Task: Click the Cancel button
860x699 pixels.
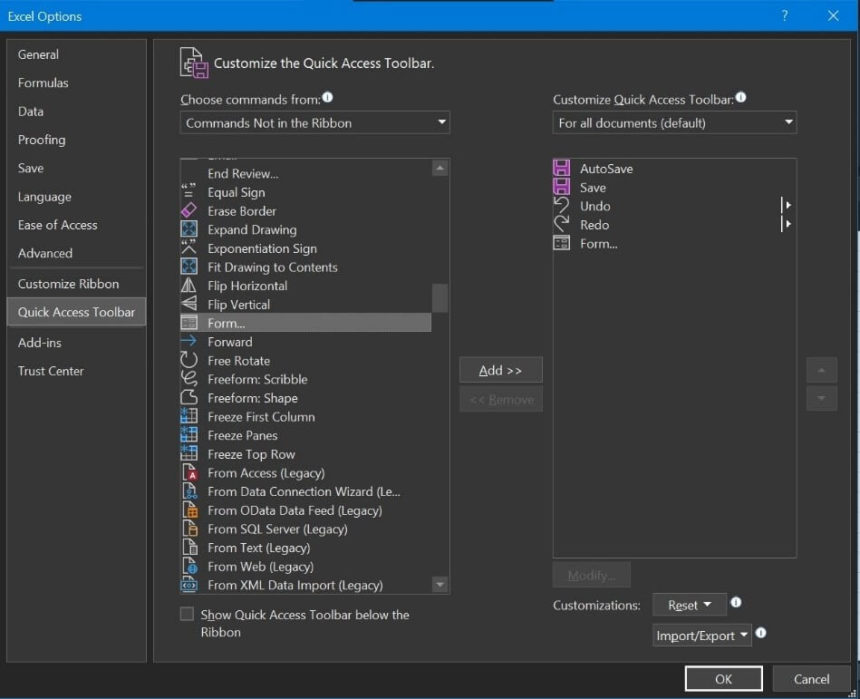Action: 811,679
